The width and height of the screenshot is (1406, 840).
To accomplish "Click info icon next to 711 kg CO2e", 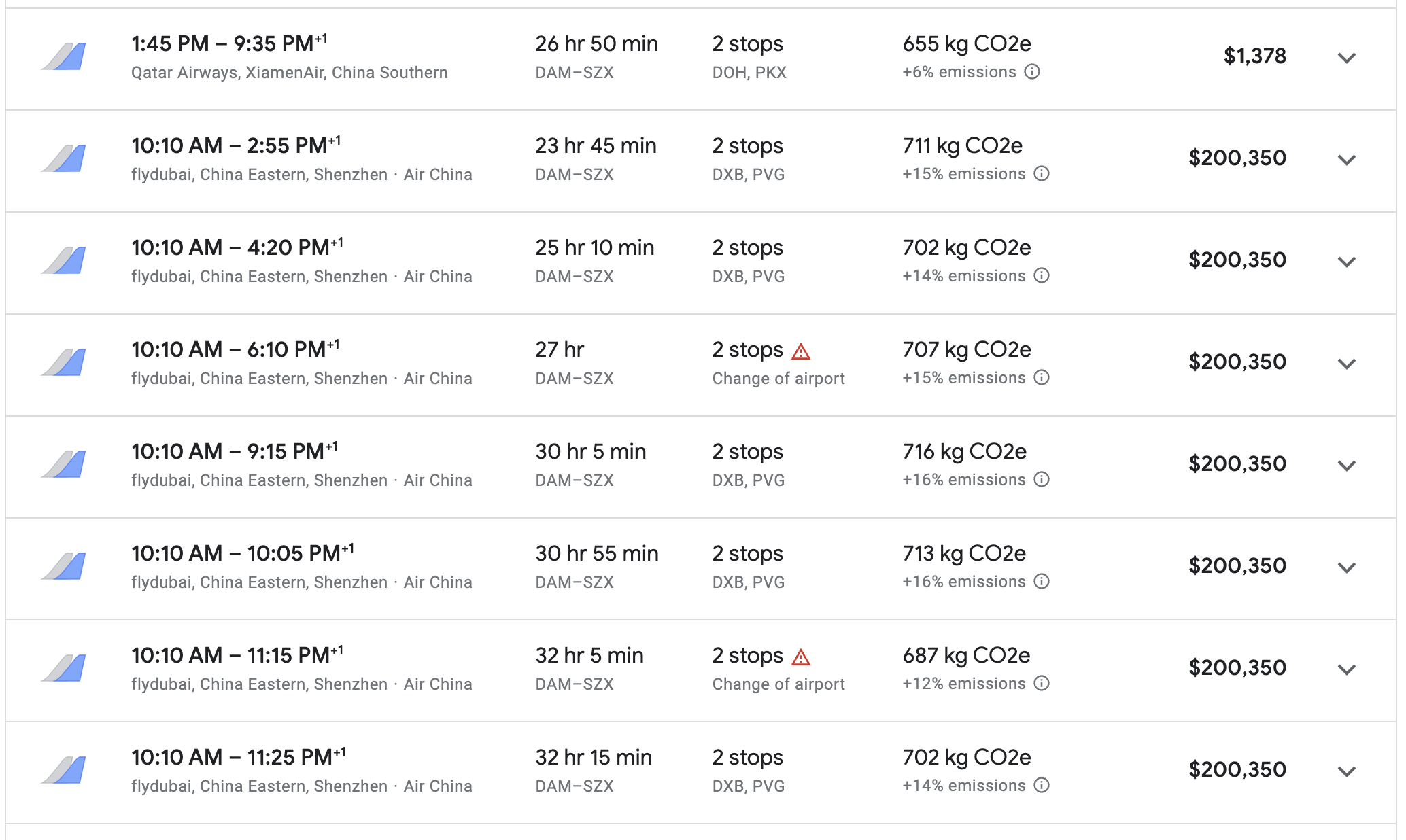I will (x=1041, y=174).
